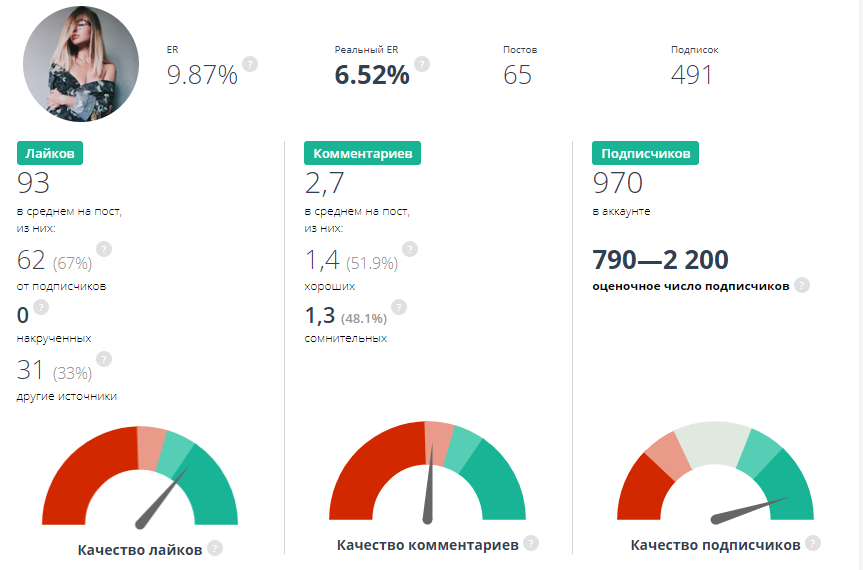Click the Постов count 65

[x=518, y=75]
